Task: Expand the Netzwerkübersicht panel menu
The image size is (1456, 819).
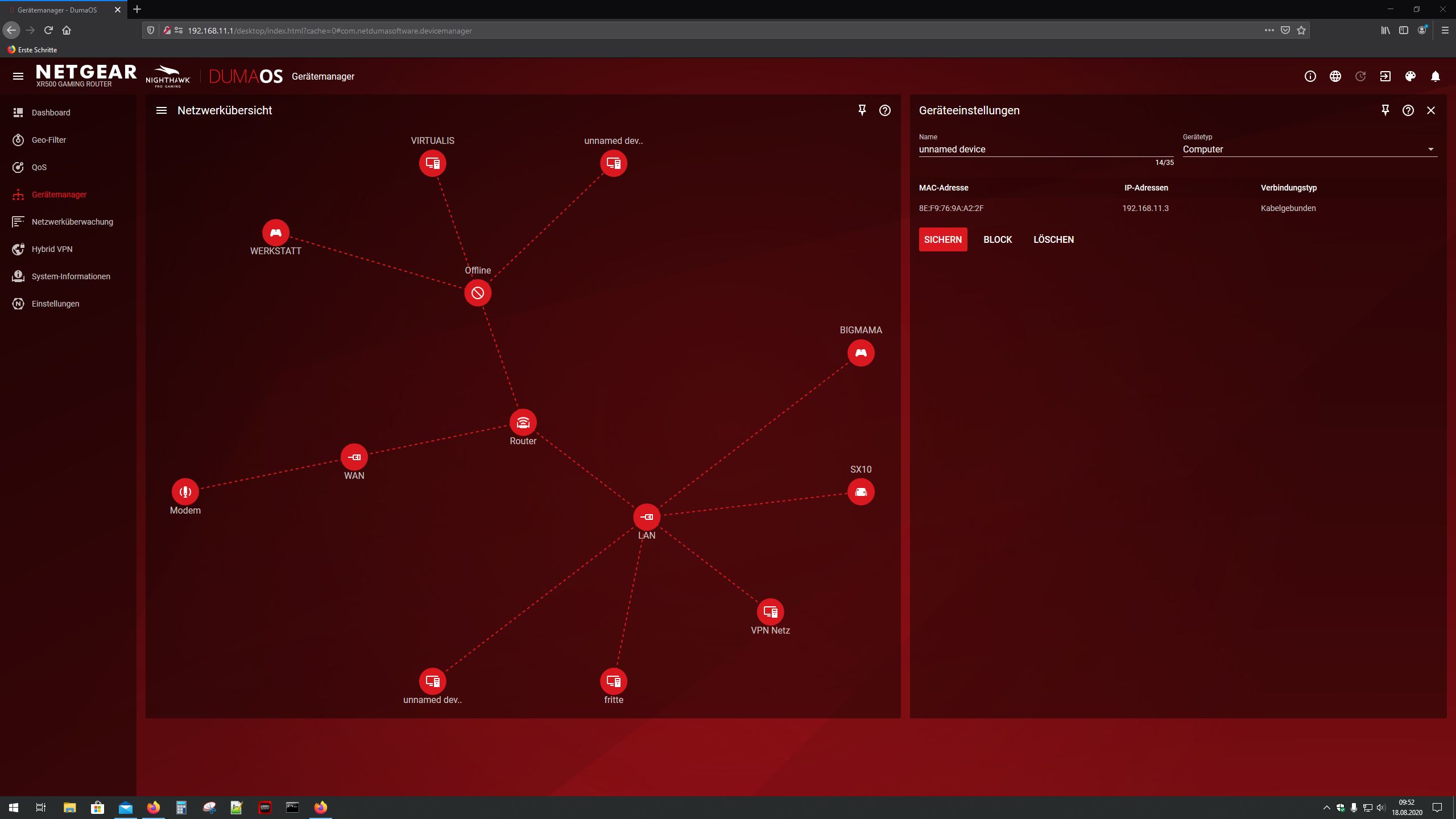Action: coord(162,110)
